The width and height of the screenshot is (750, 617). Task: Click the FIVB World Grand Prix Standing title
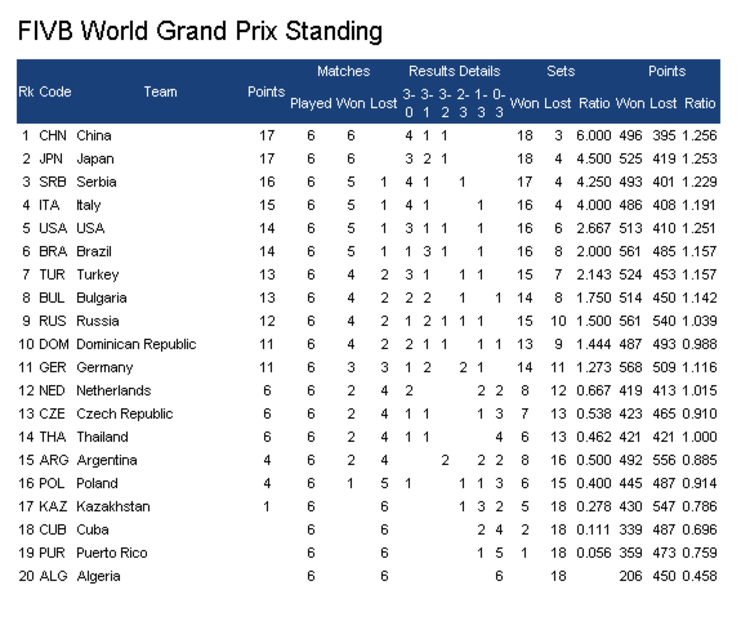tap(200, 32)
